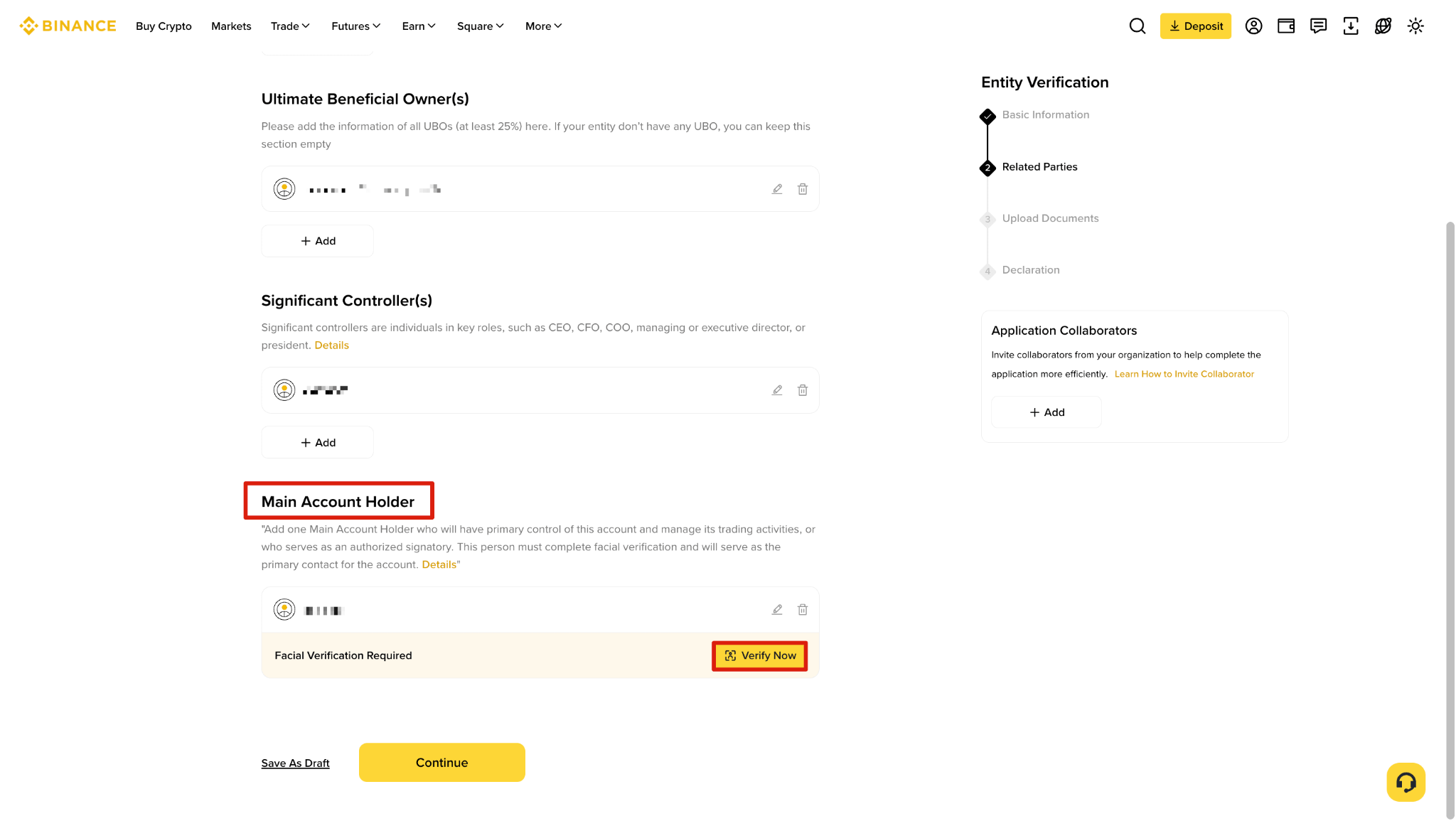
Task: Toggle the light/dark theme sun icon
Action: (x=1415, y=26)
